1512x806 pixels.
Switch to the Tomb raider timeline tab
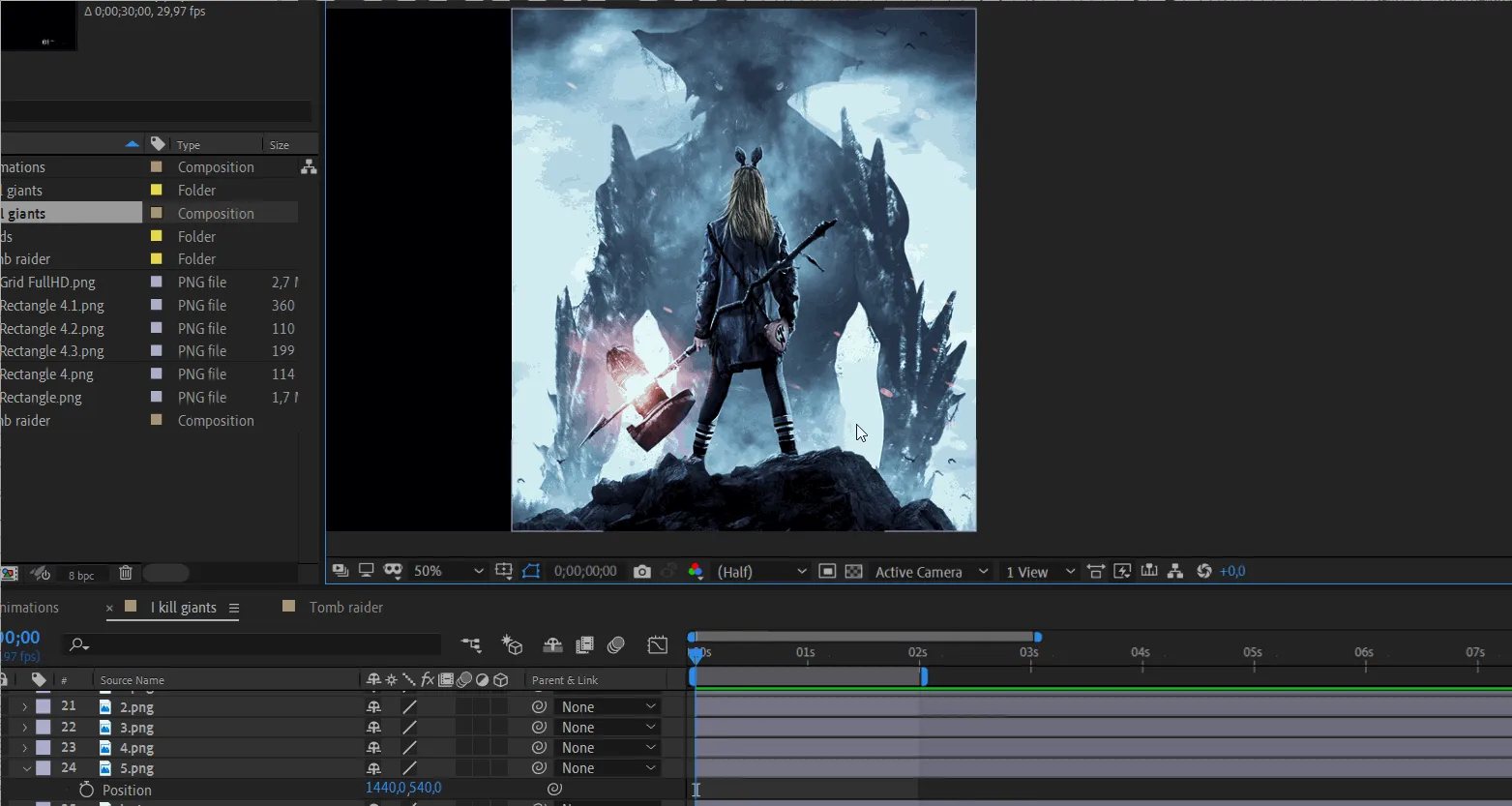coord(346,607)
